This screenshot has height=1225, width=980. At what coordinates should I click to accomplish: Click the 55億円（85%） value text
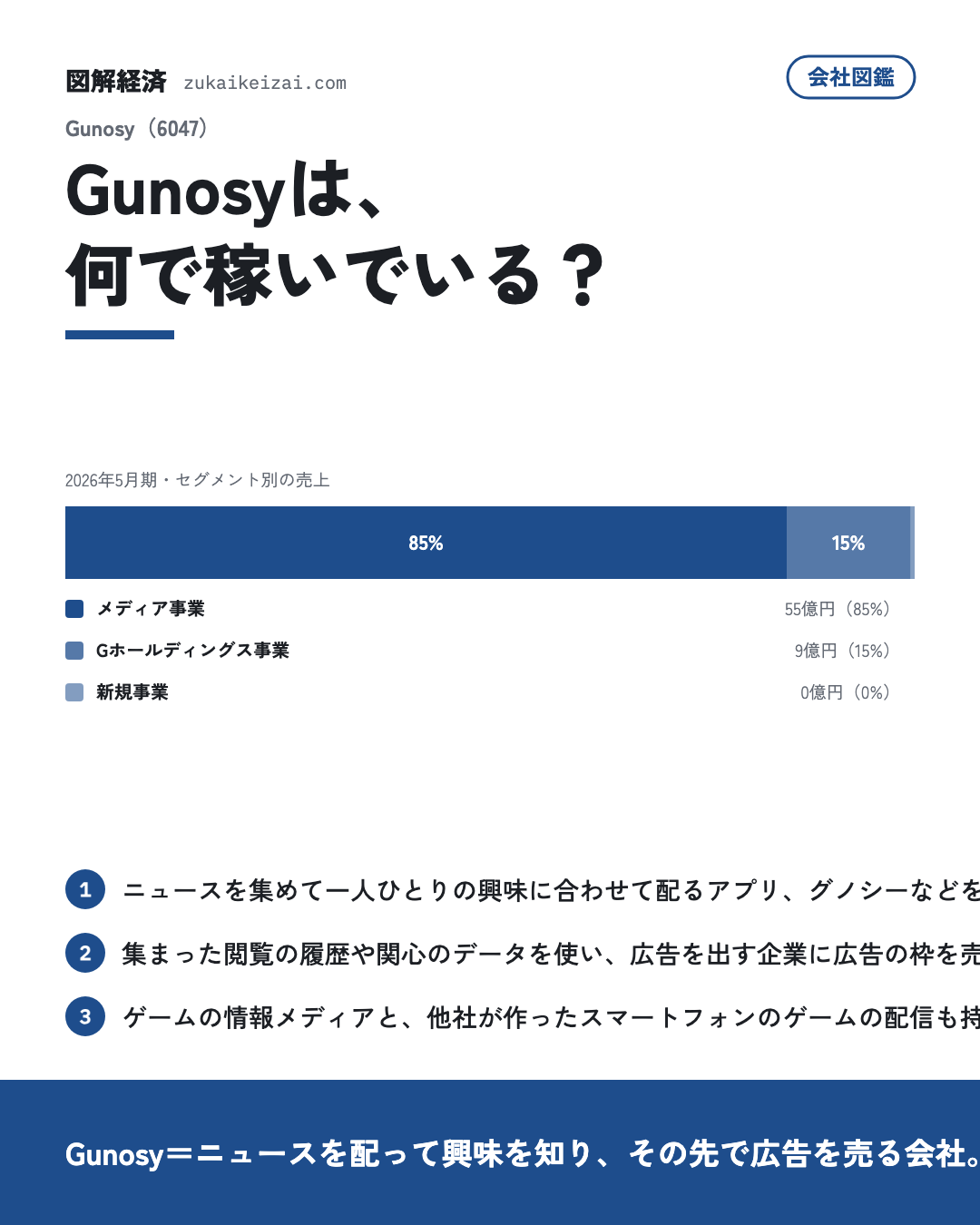pos(838,609)
